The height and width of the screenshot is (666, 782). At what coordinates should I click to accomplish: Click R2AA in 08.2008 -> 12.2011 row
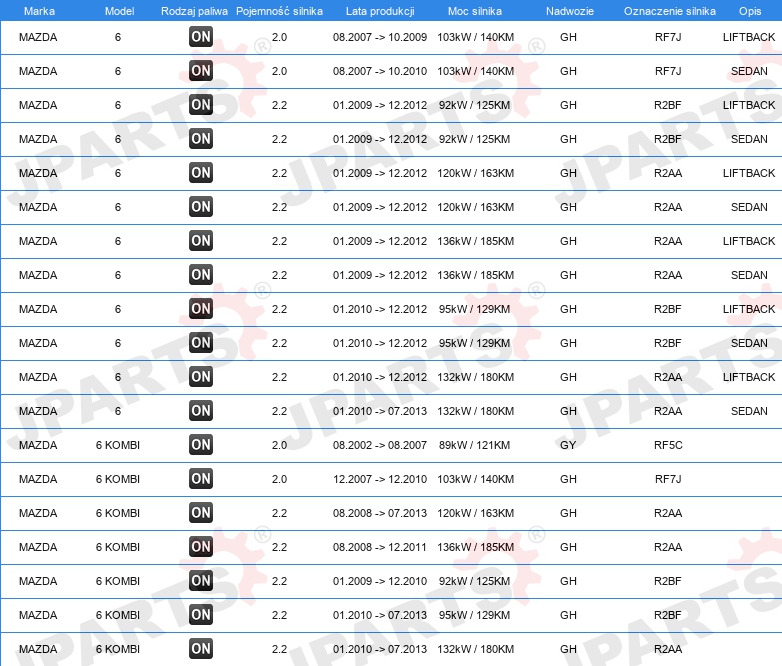668,547
